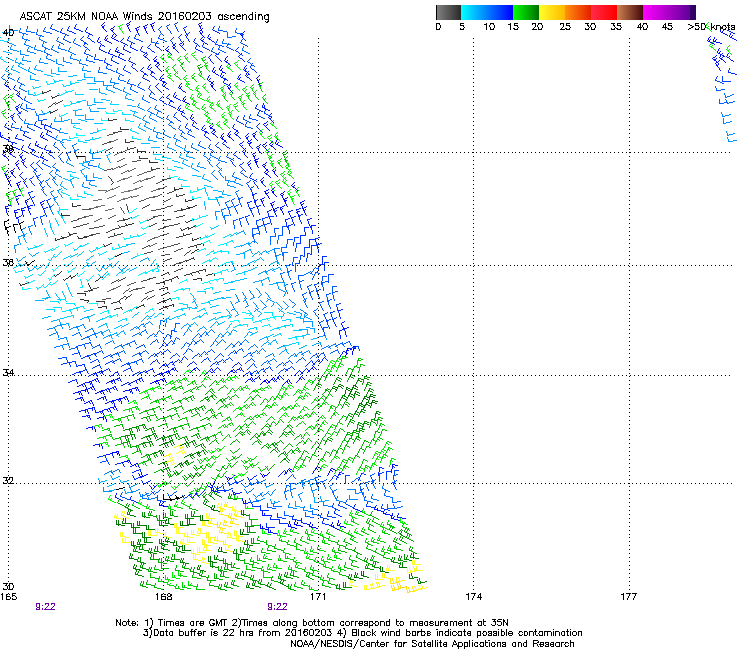740x650 pixels.
Task: Click the purple '9:22' time under longitude 165
Action: (45, 607)
